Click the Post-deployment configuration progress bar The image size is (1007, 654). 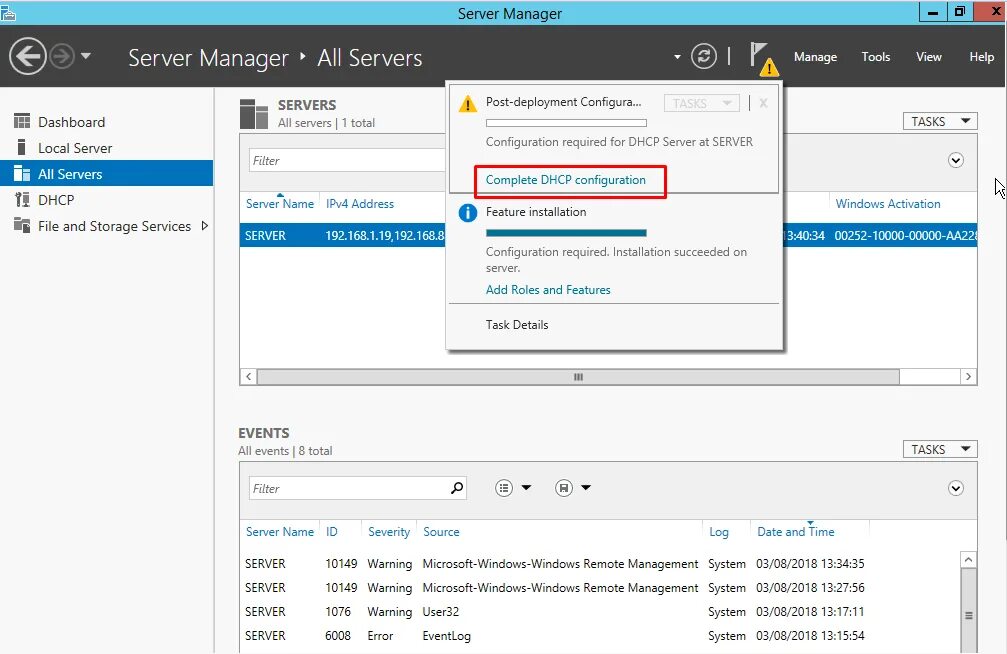566,123
